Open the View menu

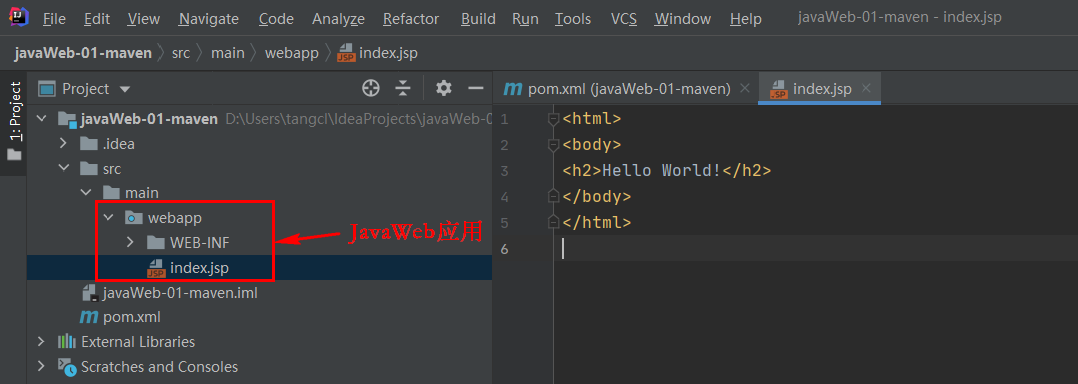point(144,19)
